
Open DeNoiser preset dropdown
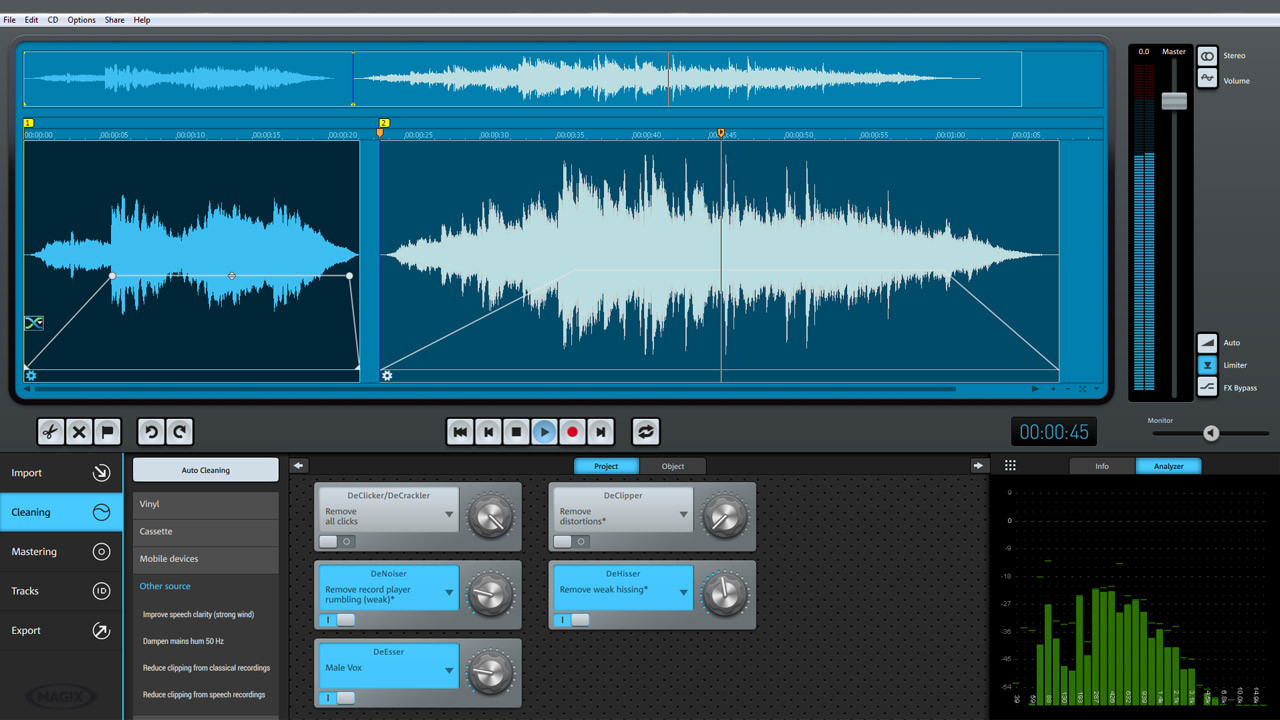(x=449, y=593)
